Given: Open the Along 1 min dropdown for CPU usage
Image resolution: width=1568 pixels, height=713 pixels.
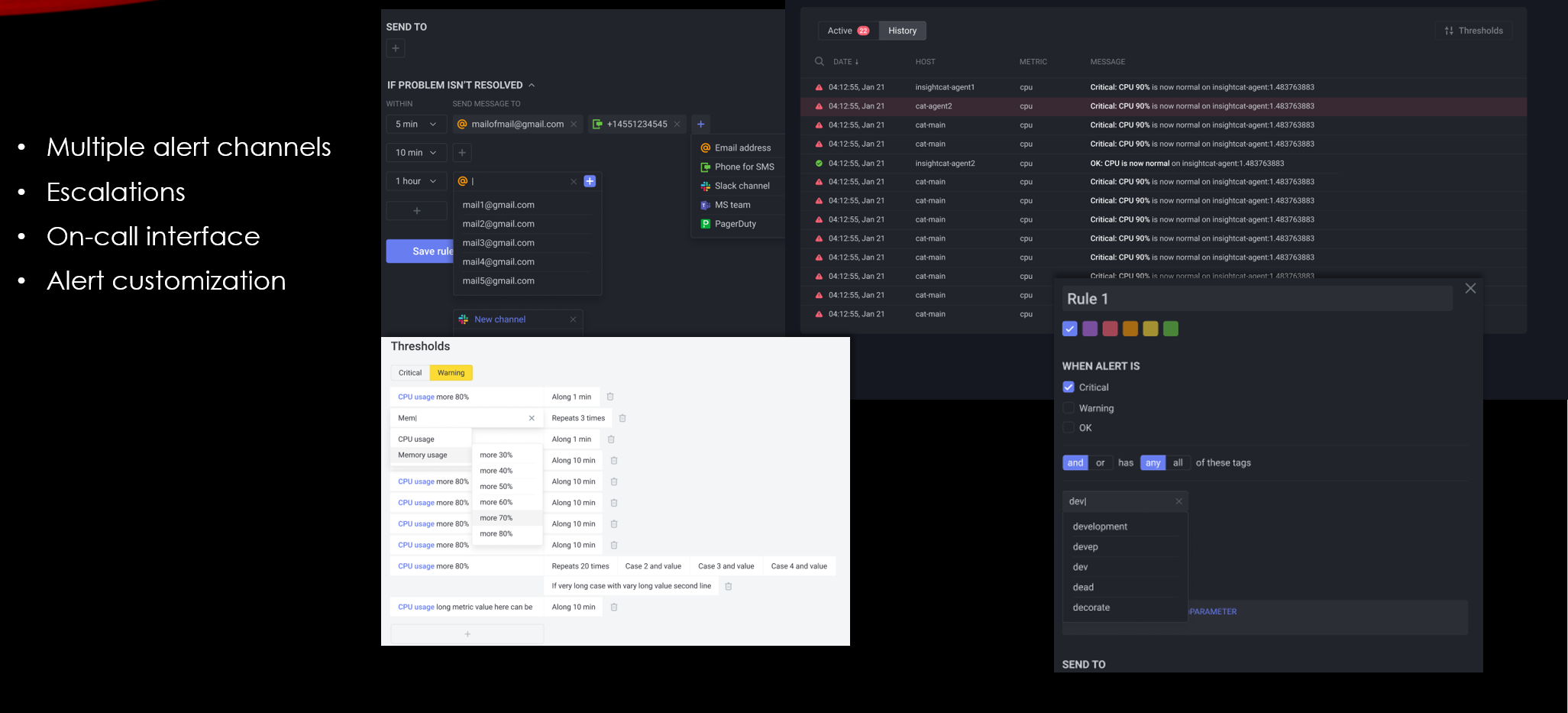Looking at the screenshot, I should tap(571, 397).
